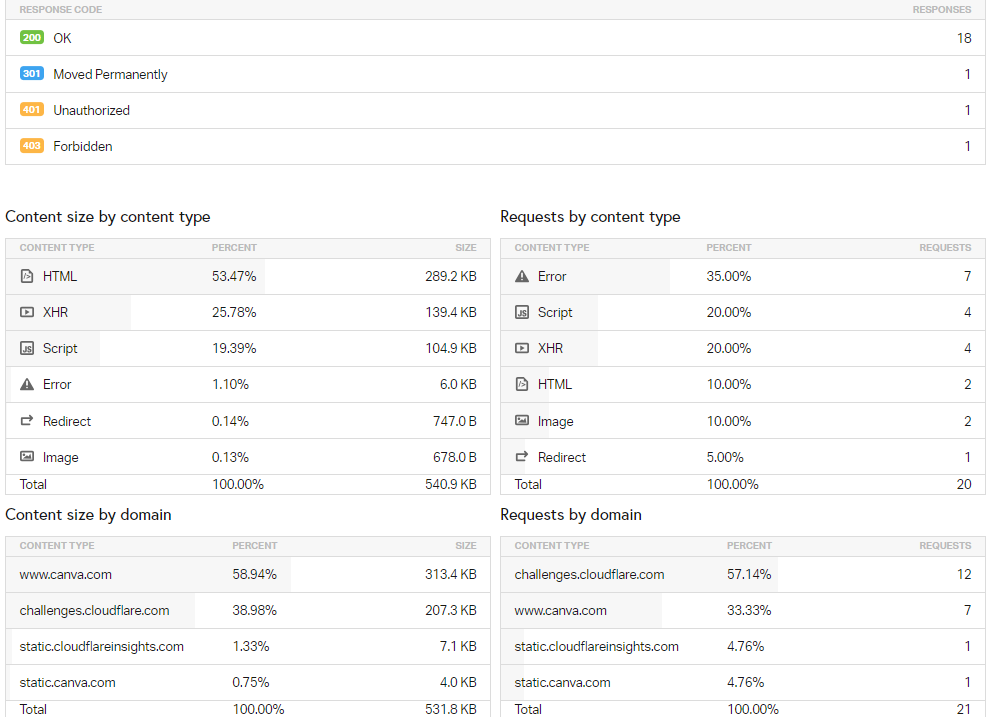Click the RESPONSES column header
The width and height of the screenshot is (1002, 717).
(x=941, y=10)
